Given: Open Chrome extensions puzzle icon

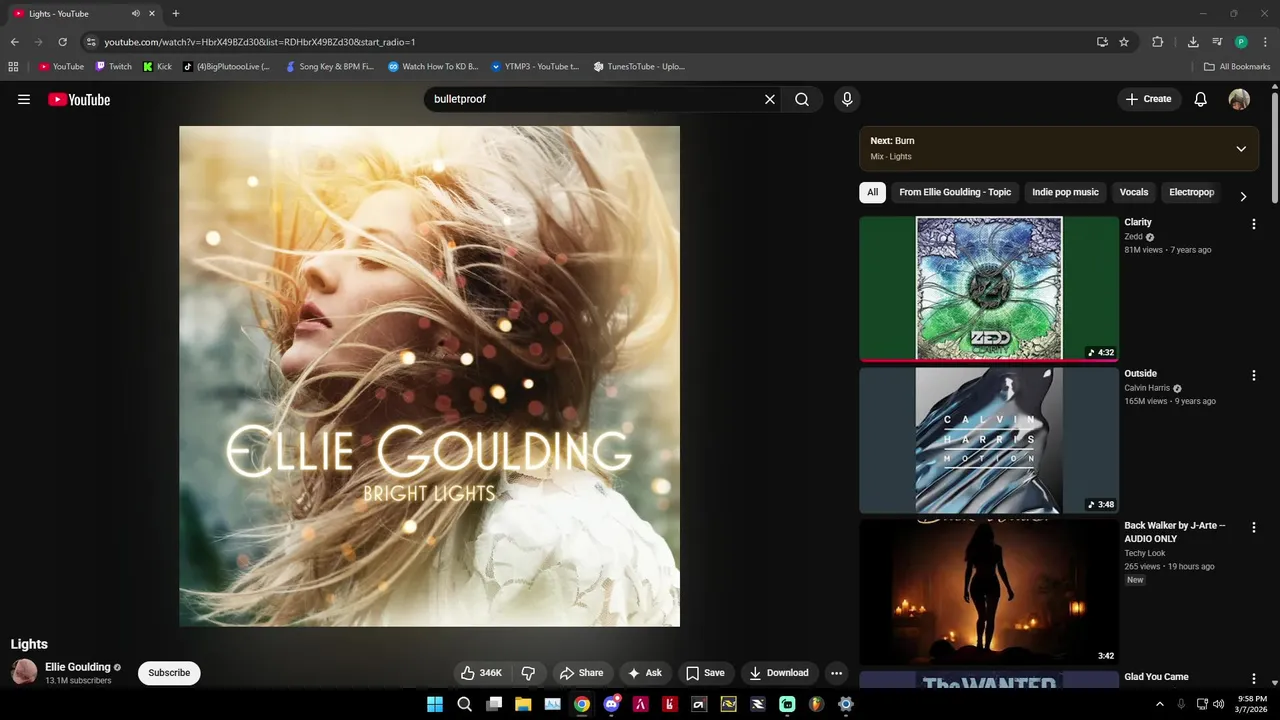Looking at the screenshot, I should point(1158,42).
